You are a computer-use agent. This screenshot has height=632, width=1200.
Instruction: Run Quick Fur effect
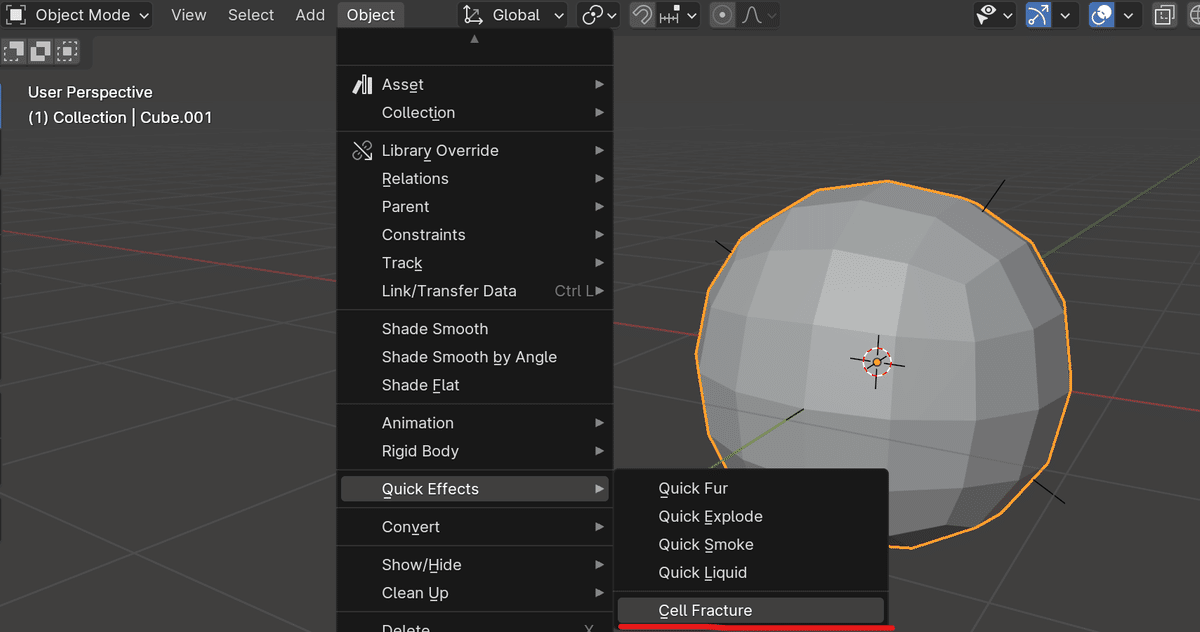pos(751,489)
